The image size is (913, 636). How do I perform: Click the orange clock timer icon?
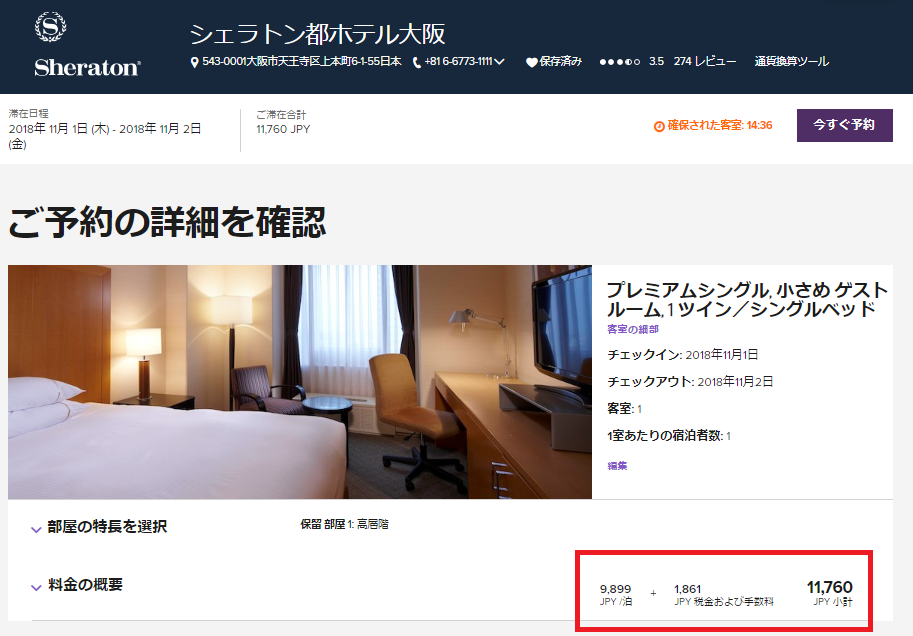(x=659, y=126)
